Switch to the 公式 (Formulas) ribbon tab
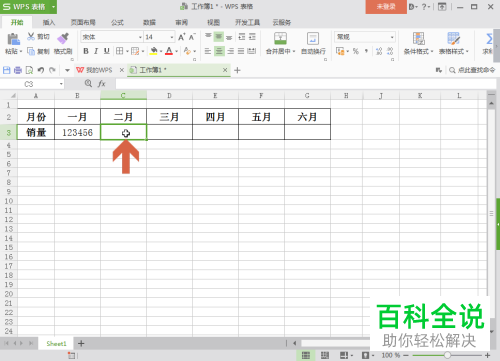The width and height of the screenshot is (500, 361). [117, 22]
